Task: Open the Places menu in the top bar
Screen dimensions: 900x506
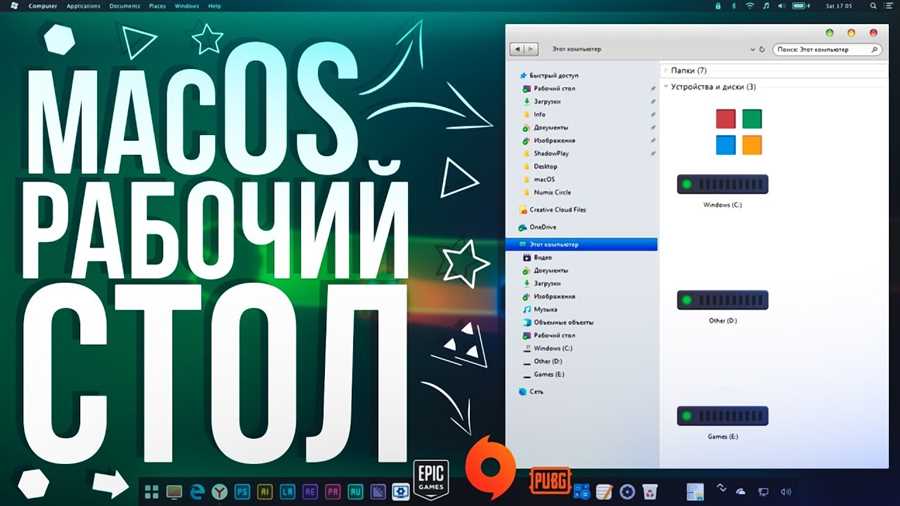Action: pyautogui.click(x=157, y=6)
